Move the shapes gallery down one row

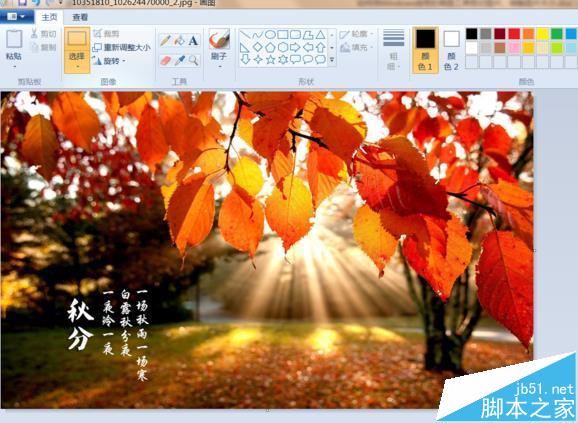(x=332, y=48)
